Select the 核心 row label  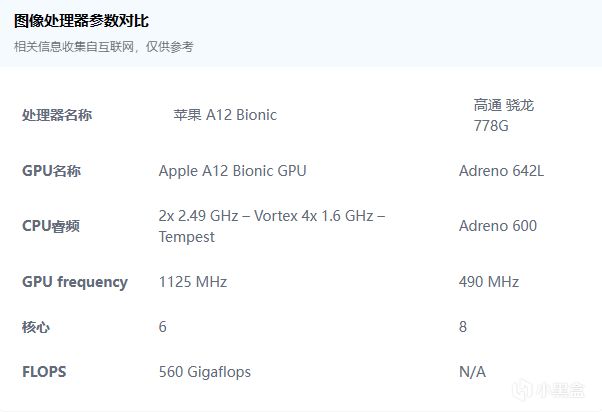(x=36, y=327)
